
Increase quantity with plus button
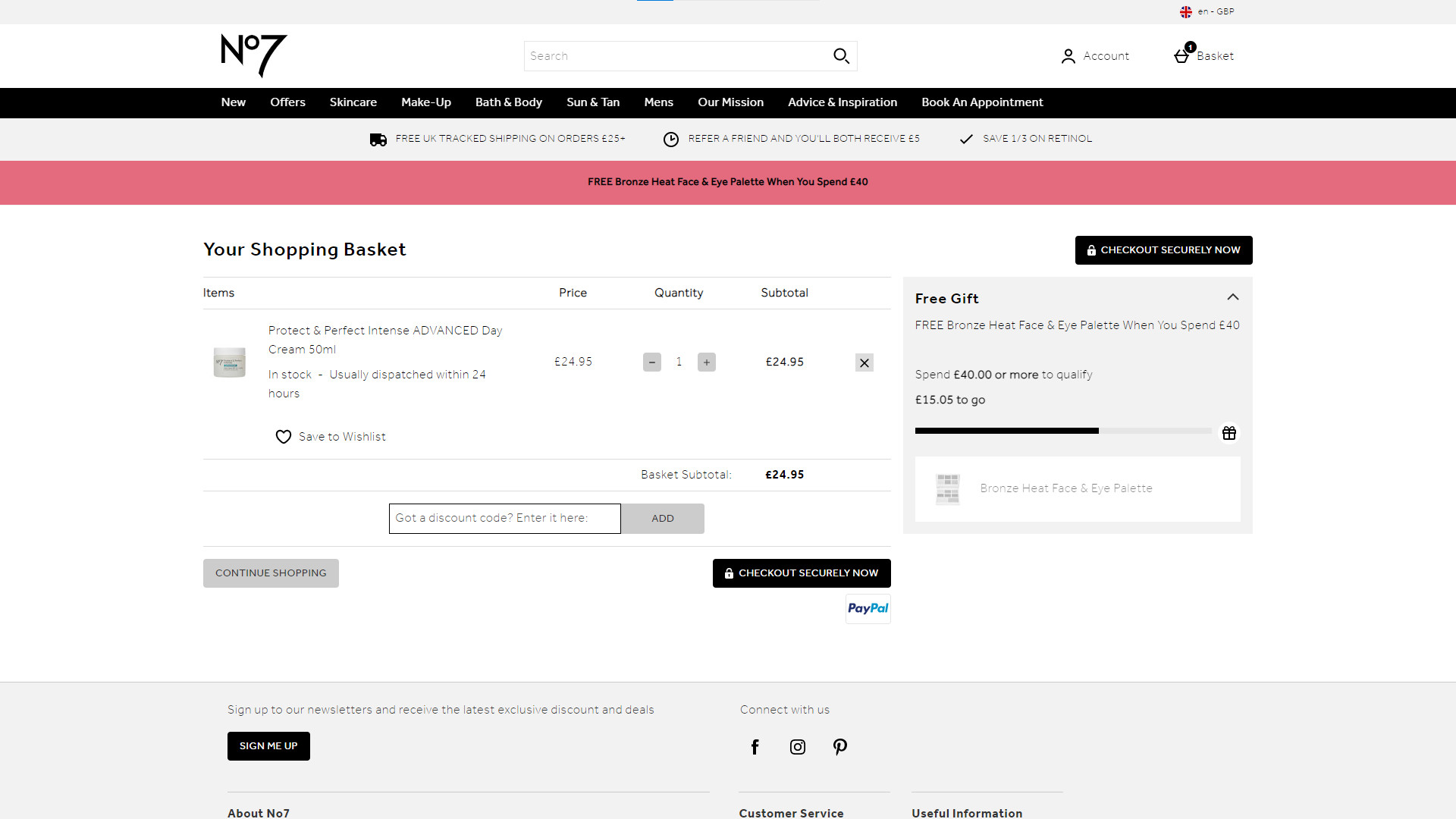tap(707, 362)
